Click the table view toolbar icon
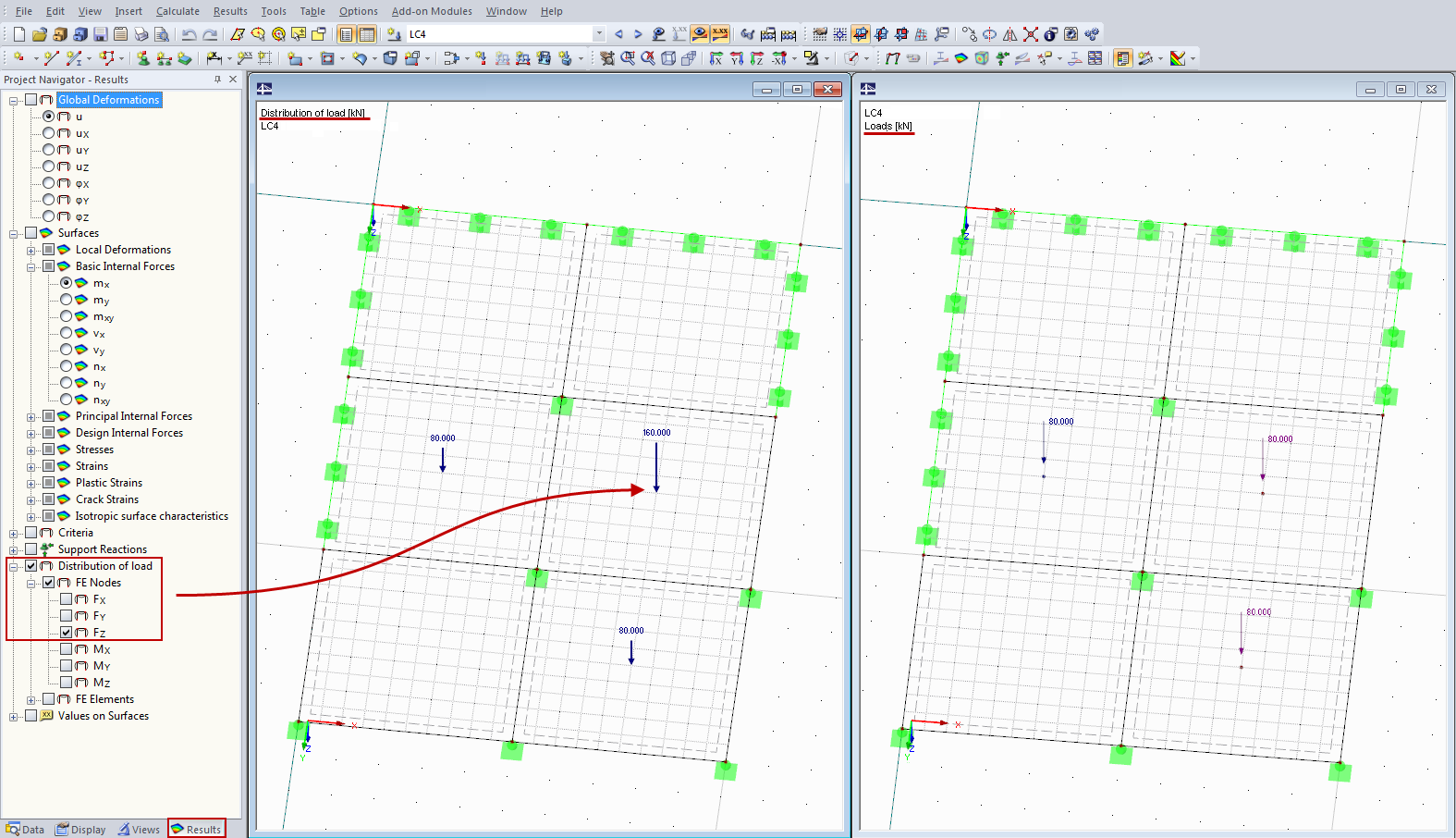 (x=367, y=34)
